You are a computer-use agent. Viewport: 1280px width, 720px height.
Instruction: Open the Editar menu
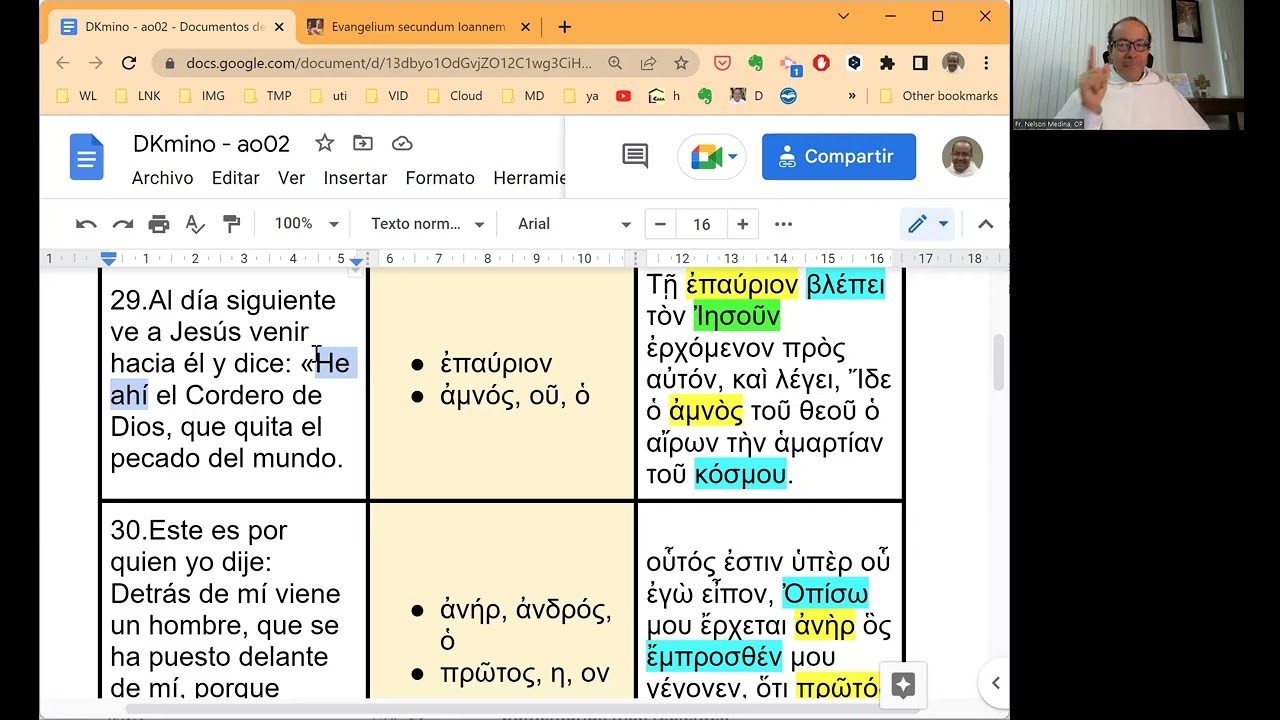pyautogui.click(x=235, y=178)
